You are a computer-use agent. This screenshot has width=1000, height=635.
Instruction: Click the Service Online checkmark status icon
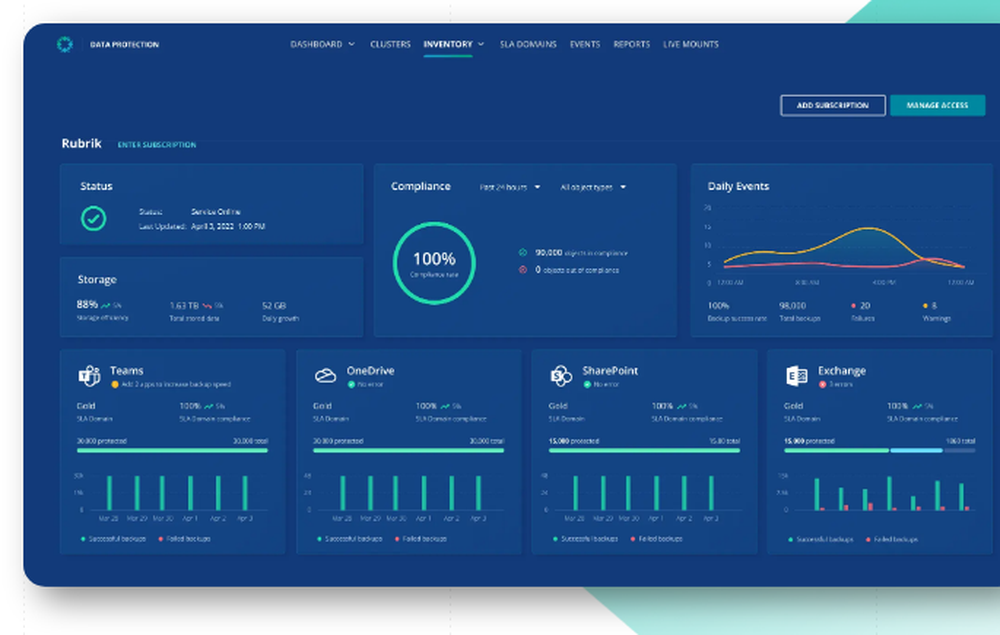[x=94, y=218]
